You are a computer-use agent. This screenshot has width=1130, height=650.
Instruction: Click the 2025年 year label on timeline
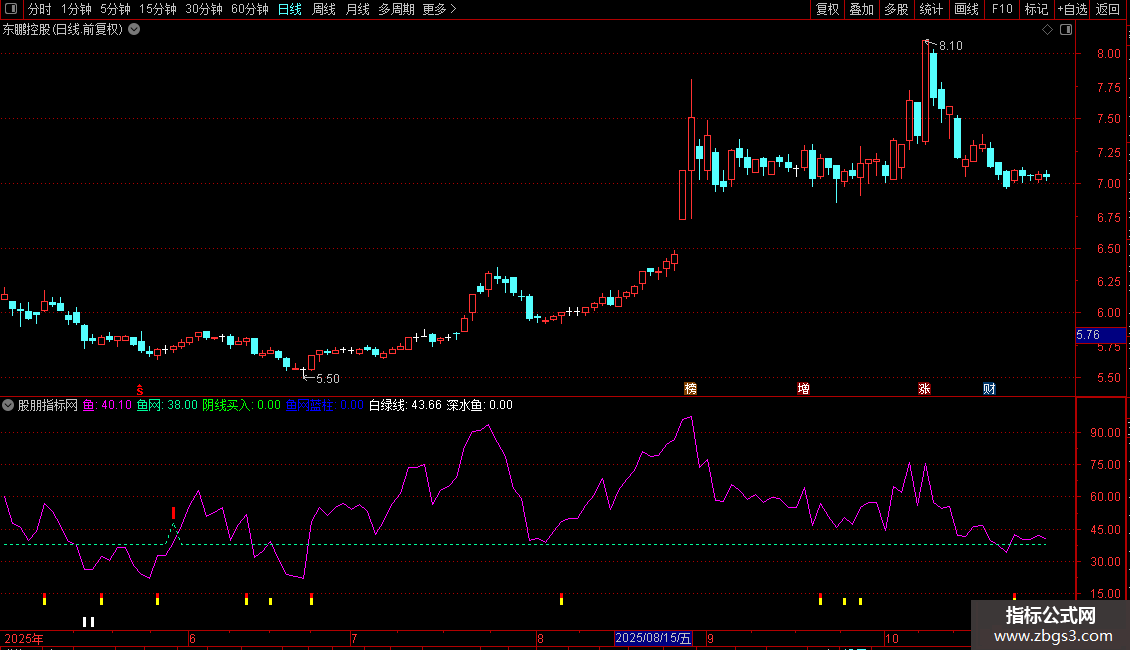click(x=24, y=638)
